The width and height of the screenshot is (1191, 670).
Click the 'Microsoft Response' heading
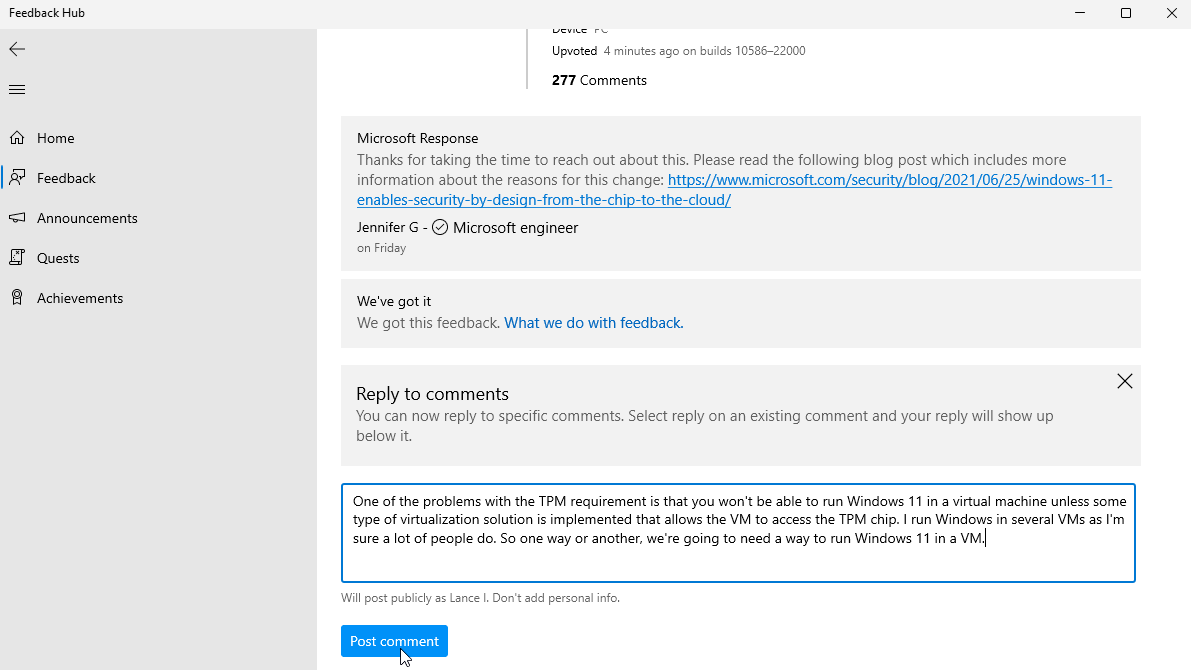pyautogui.click(x=418, y=138)
